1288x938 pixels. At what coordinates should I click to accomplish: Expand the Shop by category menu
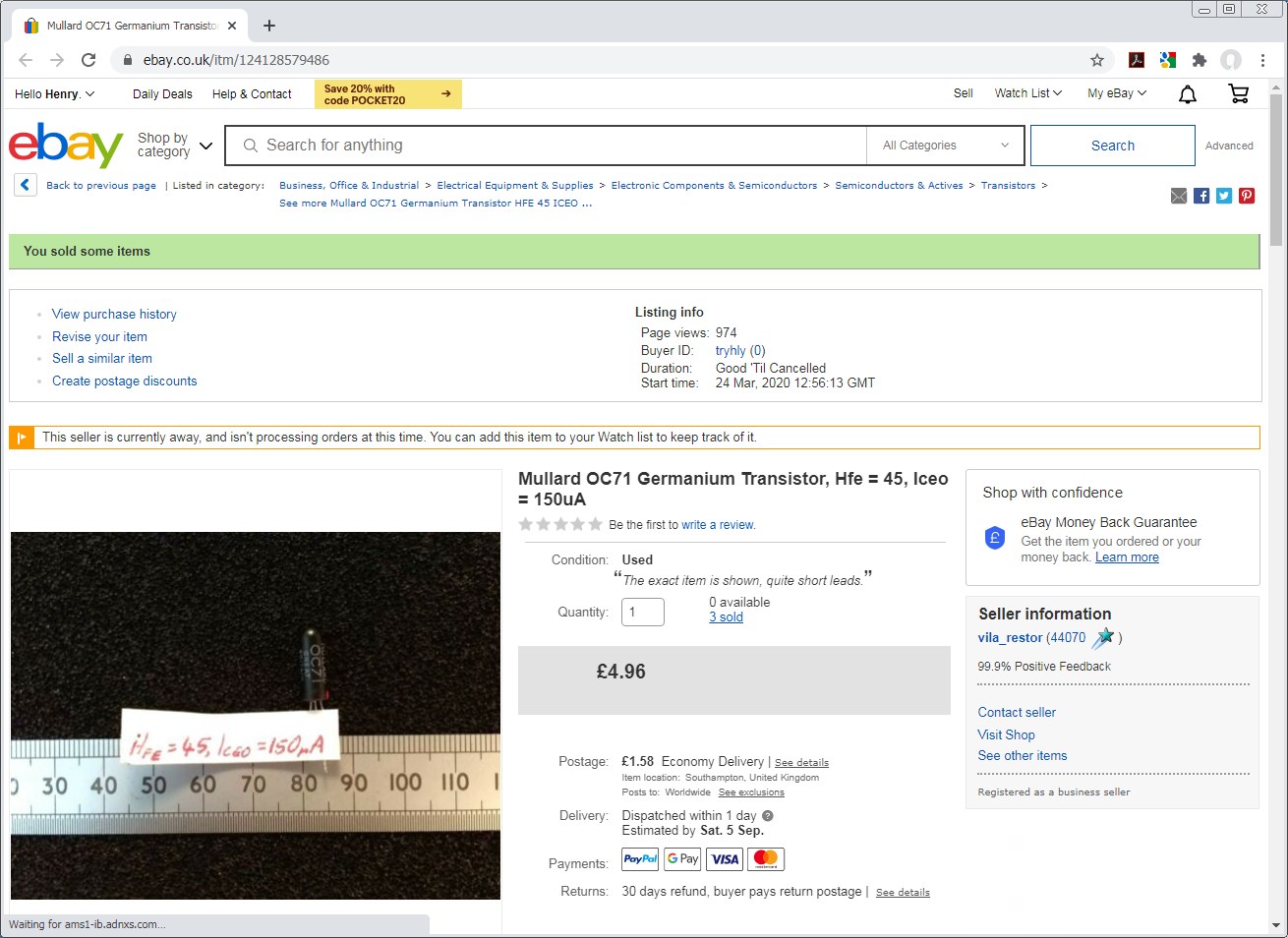[175, 146]
